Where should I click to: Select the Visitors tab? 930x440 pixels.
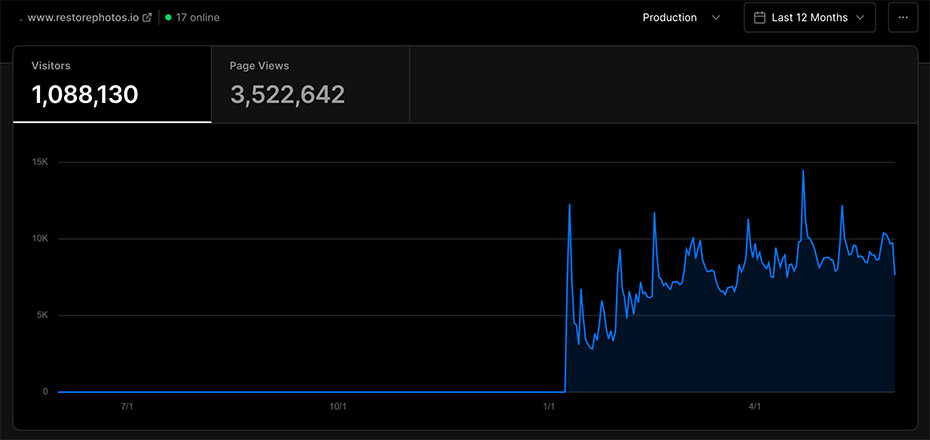coord(112,84)
